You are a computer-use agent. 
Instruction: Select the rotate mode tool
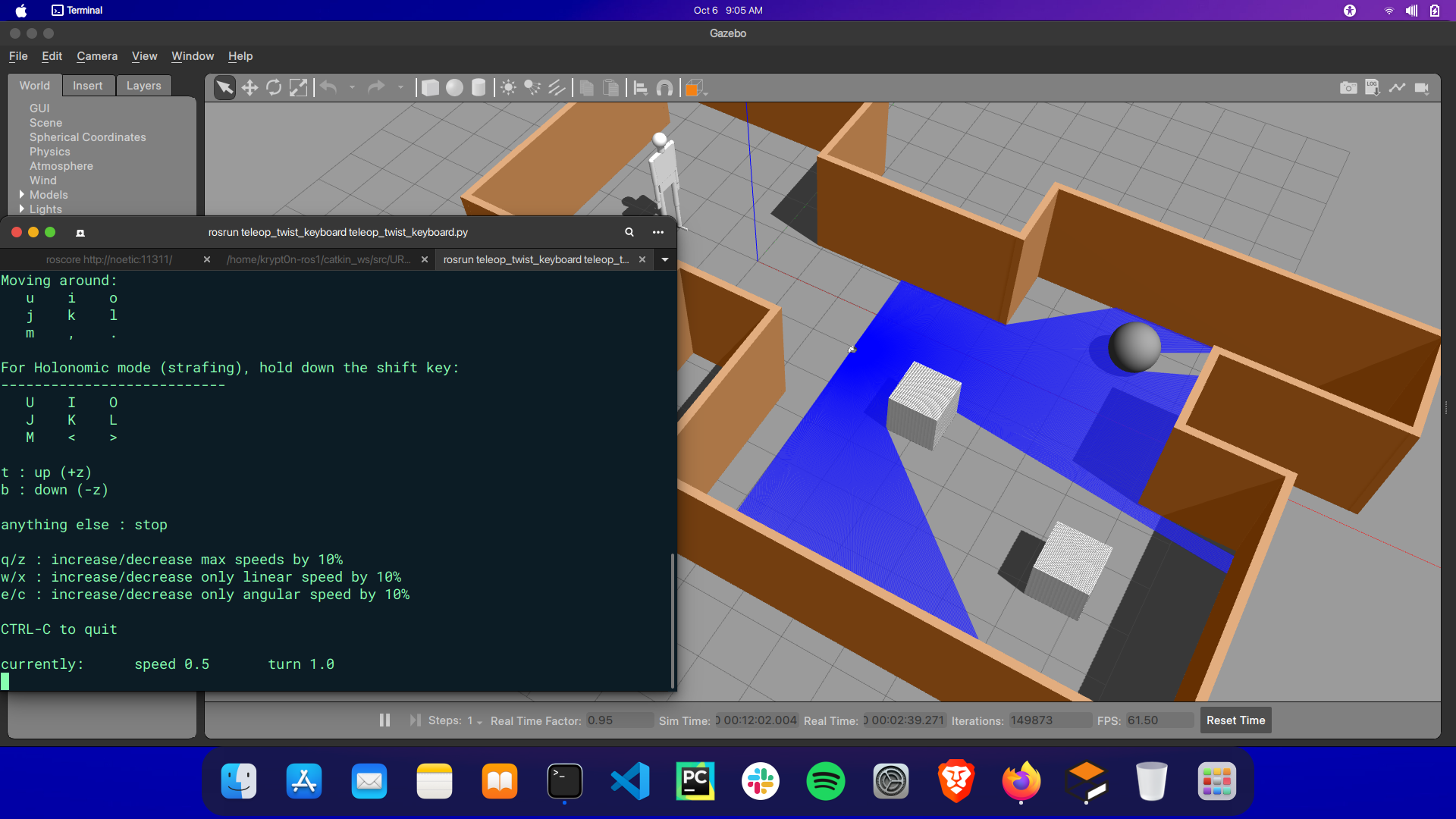pyautogui.click(x=274, y=88)
